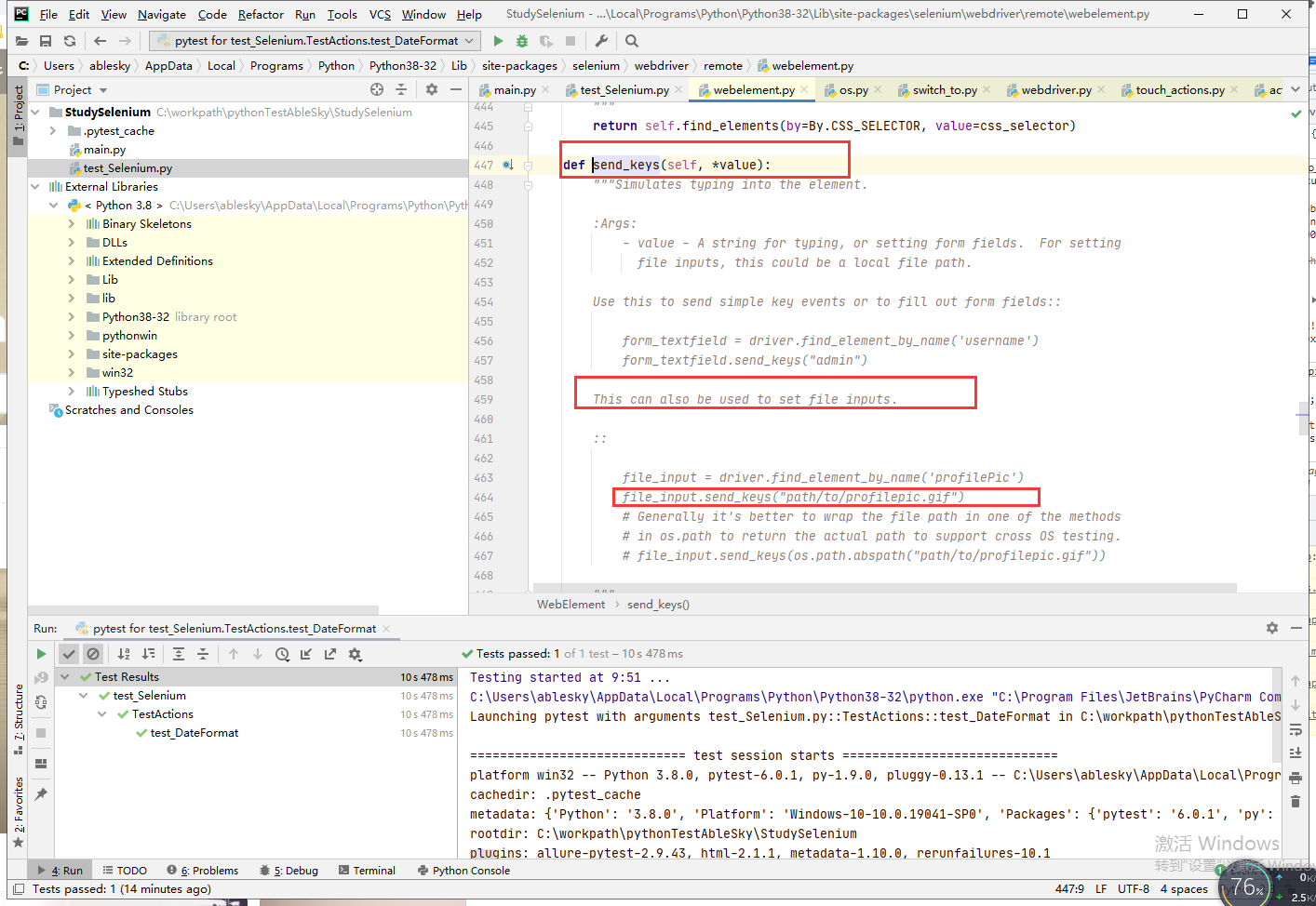Hide the Project tool window
1316x906 pixels.
[456, 89]
